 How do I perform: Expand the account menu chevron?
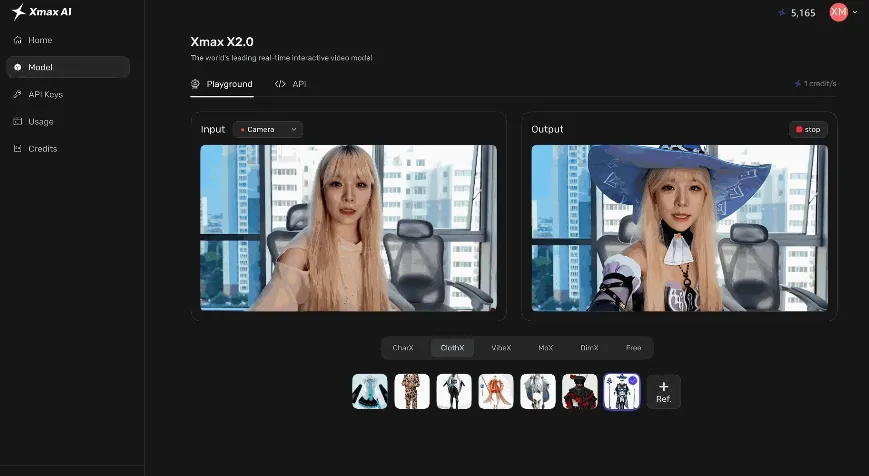[x=855, y=12]
